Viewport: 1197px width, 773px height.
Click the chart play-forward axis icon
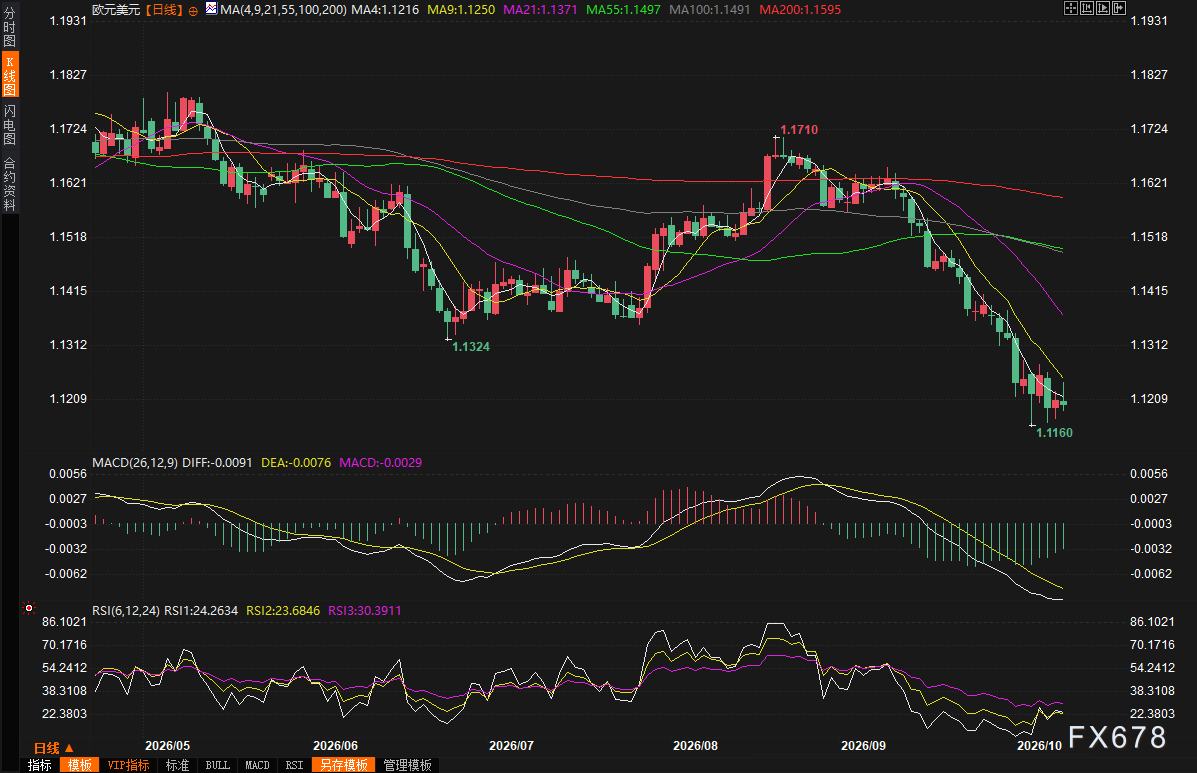click(x=1103, y=8)
